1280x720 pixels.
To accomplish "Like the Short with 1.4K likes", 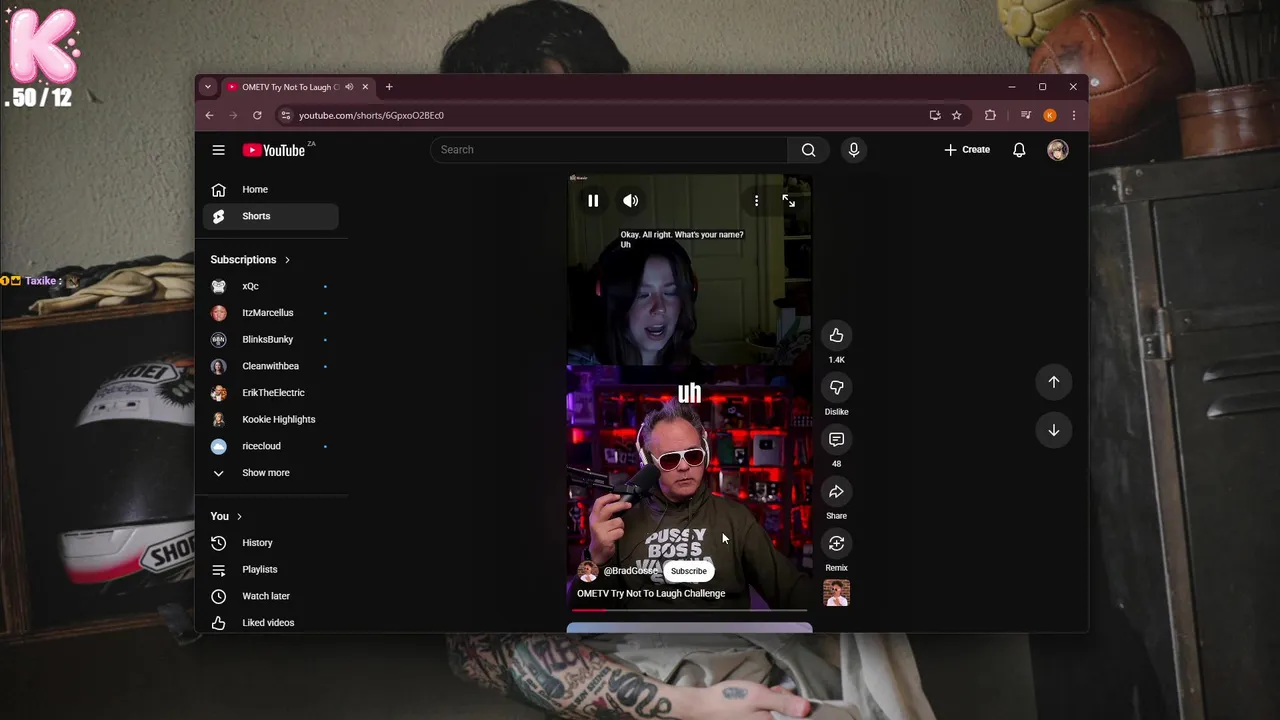I will click(836, 336).
